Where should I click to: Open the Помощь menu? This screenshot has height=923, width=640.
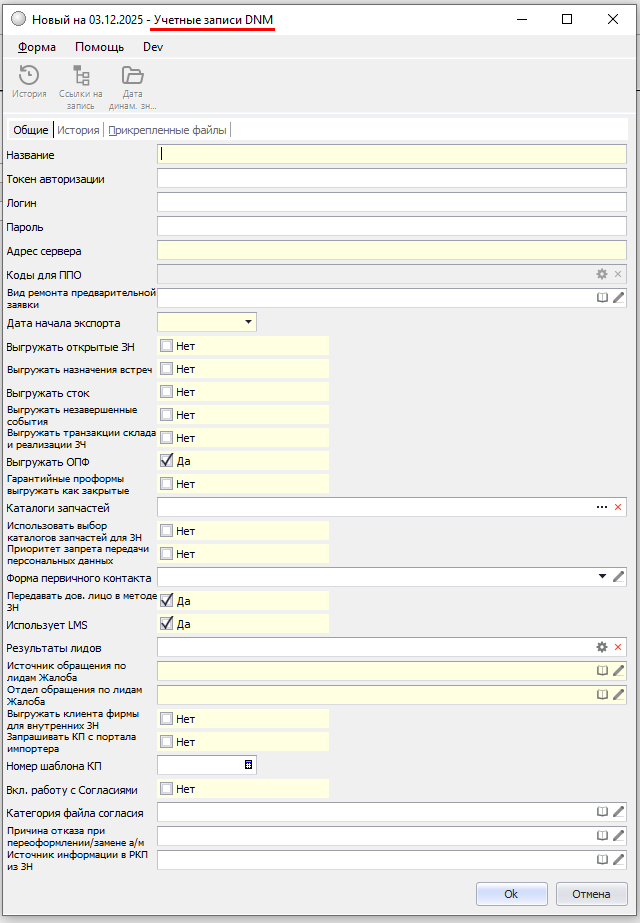coord(100,47)
